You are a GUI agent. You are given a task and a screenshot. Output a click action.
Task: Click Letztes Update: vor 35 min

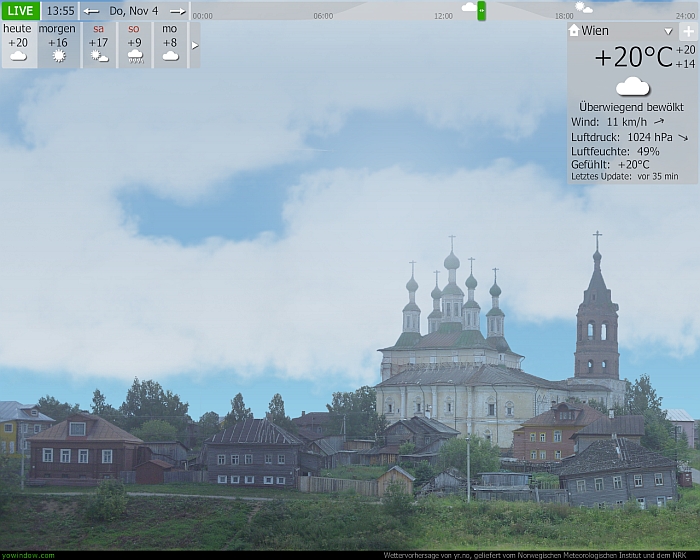pyautogui.click(x=625, y=176)
